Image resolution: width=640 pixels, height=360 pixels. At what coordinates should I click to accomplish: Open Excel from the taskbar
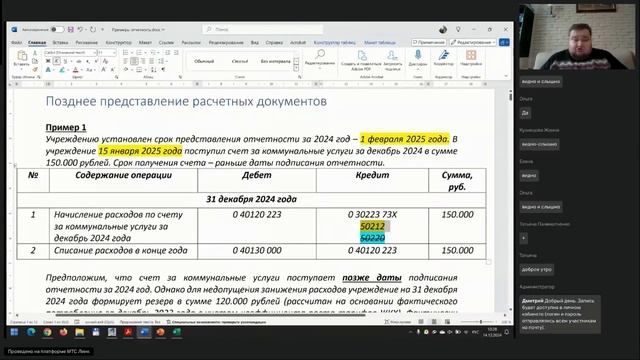click(x=176, y=332)
